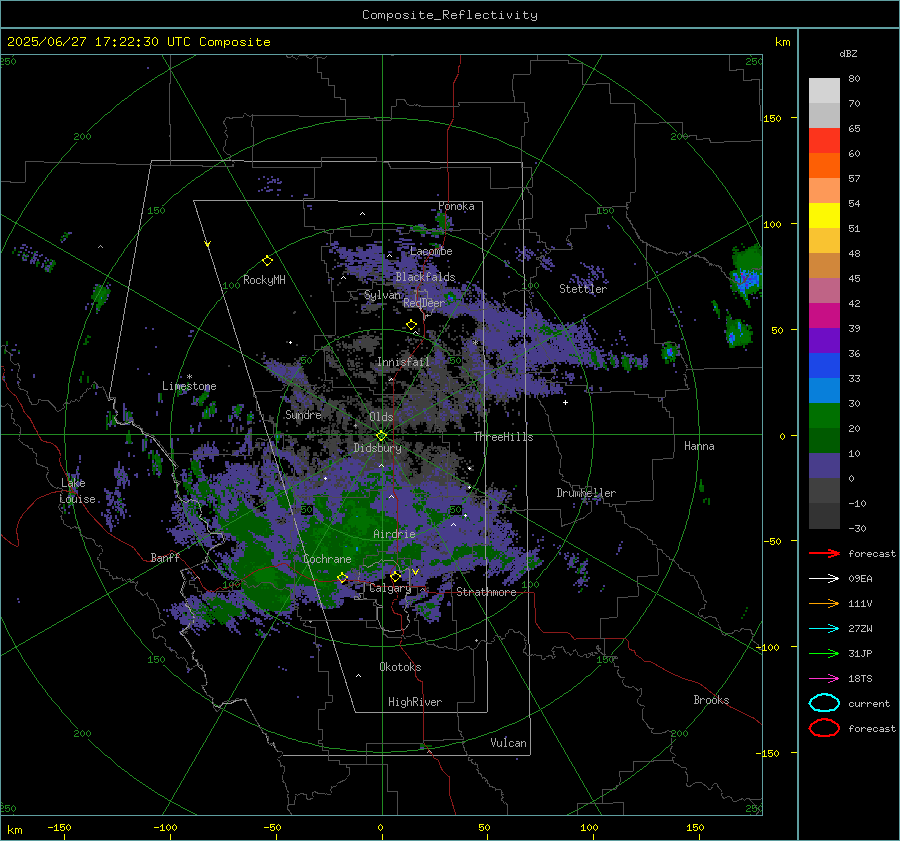Click the indigo 10 dBZ color swatch
Screen dimensions: 900x841
(x=824, y=465)
